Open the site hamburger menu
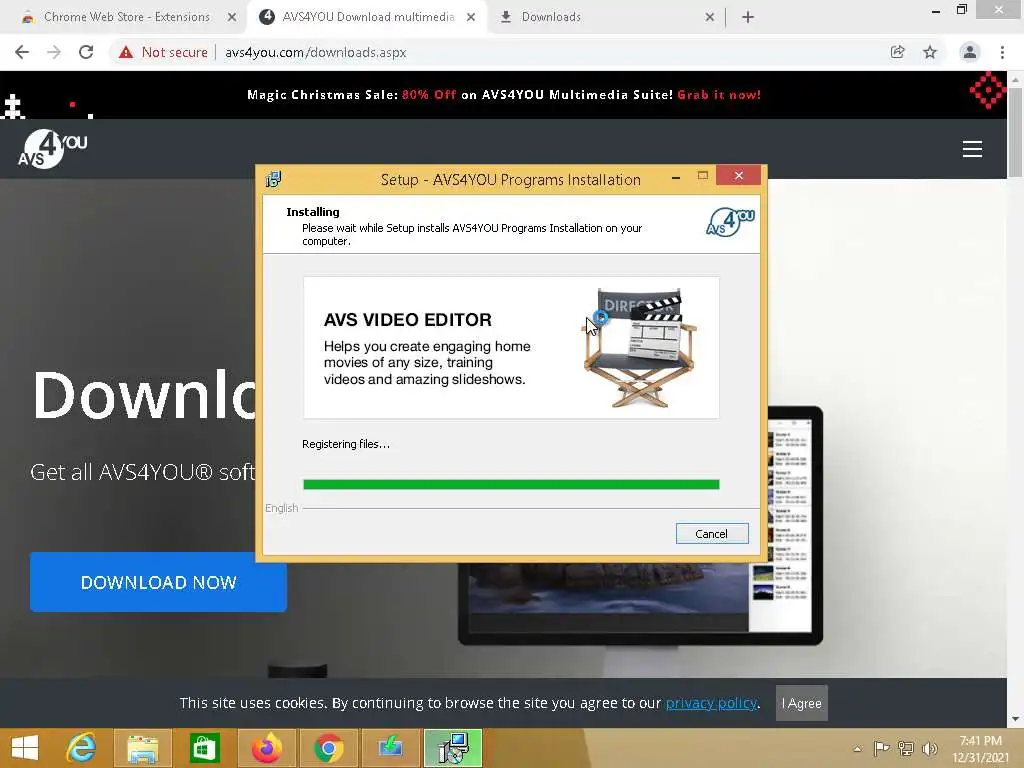 click(972, 150)
